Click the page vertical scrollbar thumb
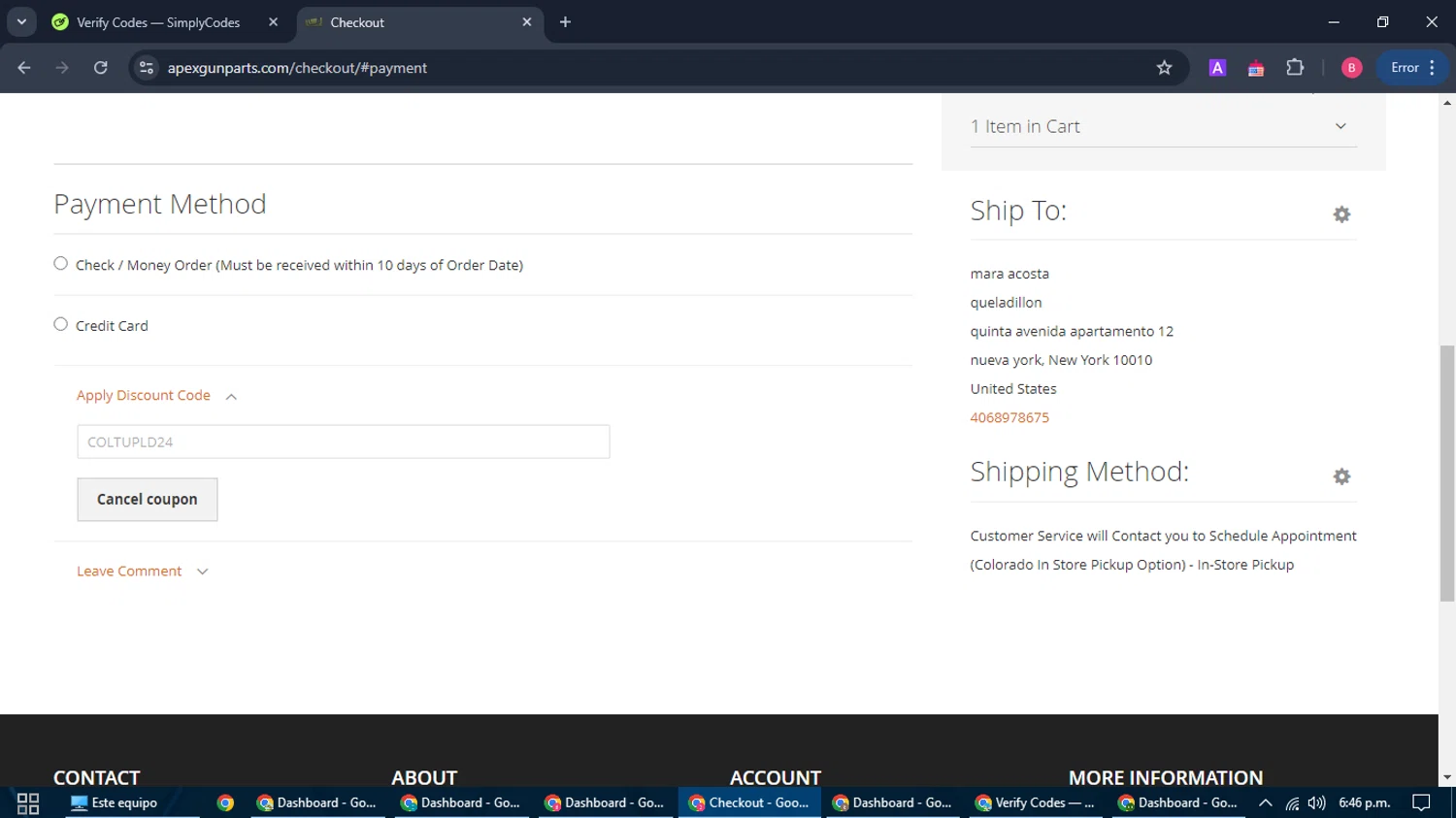 (1447, 473)
